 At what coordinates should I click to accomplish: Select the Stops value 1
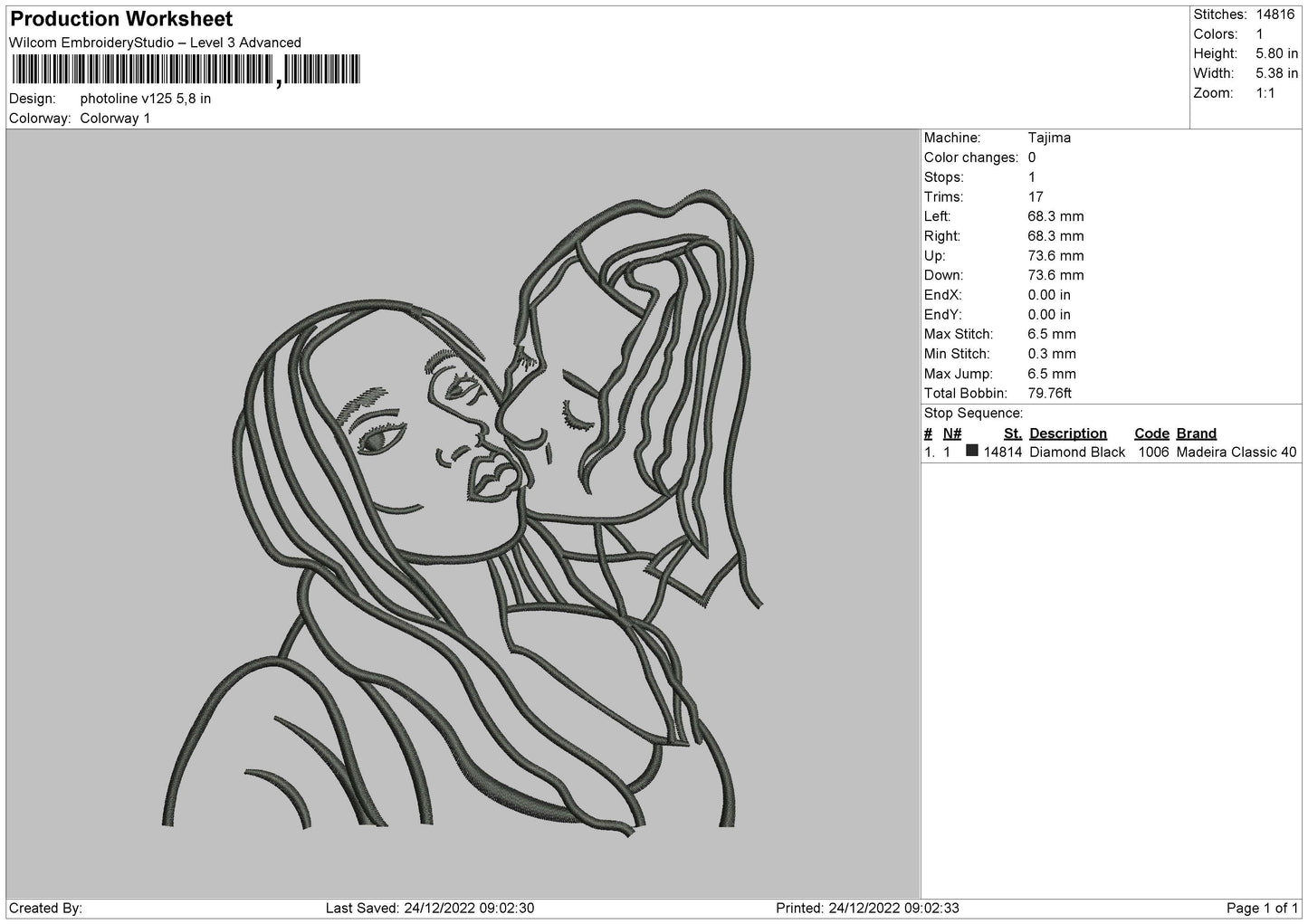(1032, 177)
